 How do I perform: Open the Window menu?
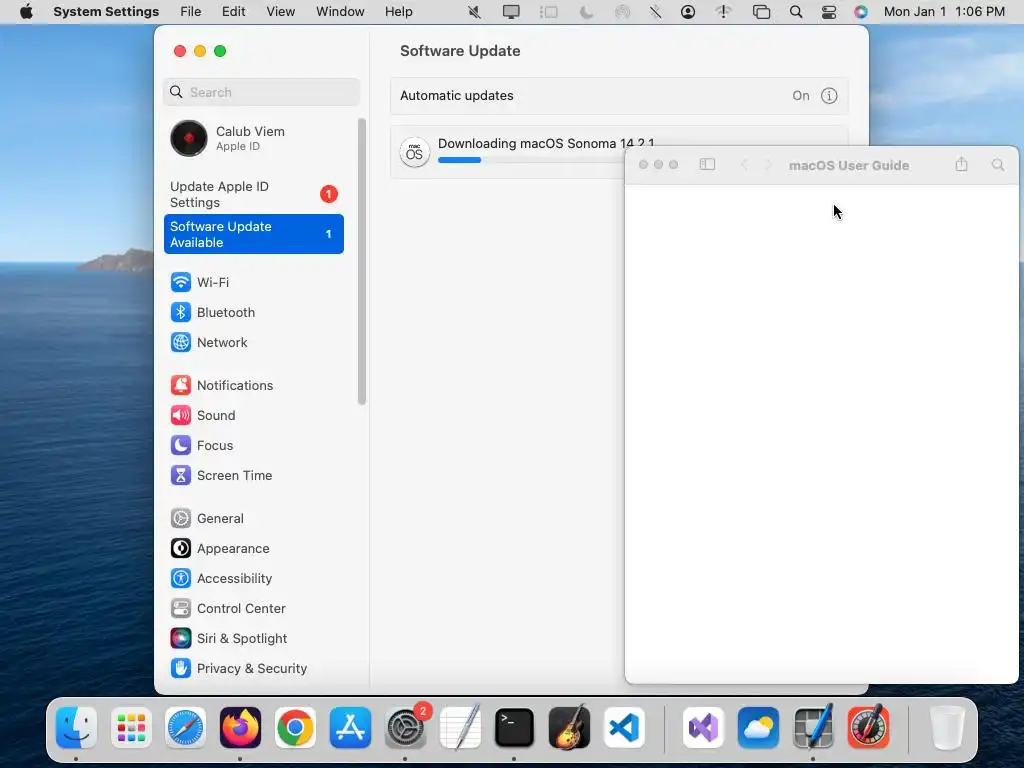340,12
